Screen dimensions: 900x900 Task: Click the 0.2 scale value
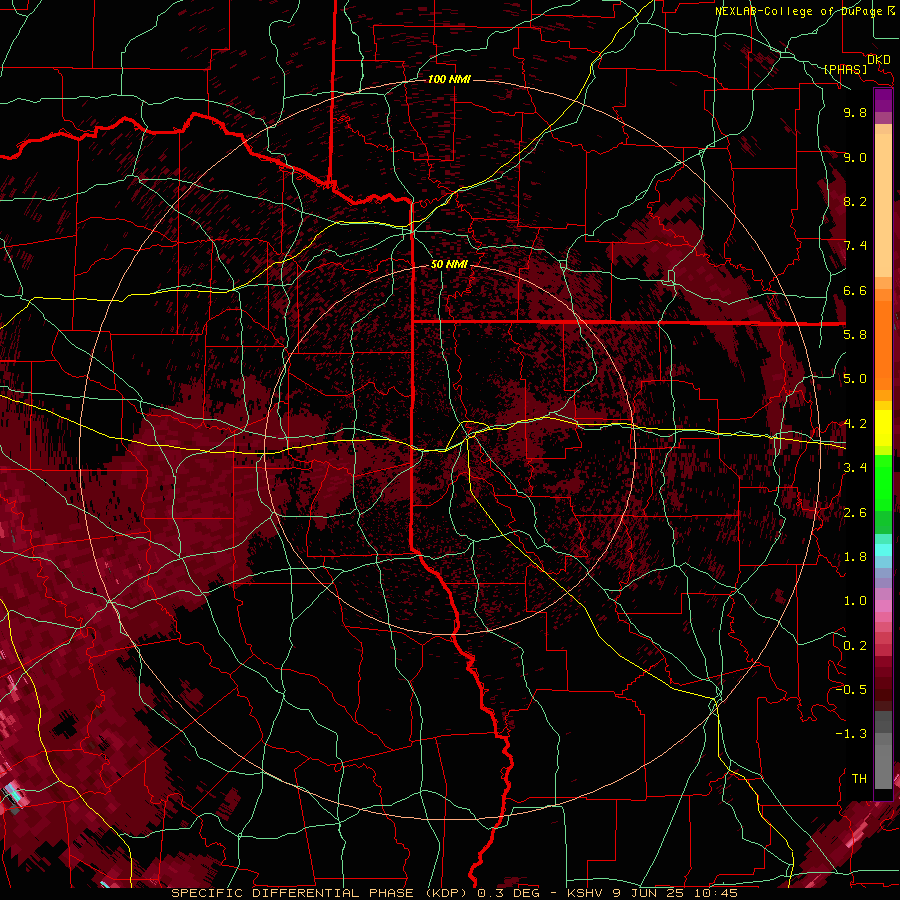855,646
